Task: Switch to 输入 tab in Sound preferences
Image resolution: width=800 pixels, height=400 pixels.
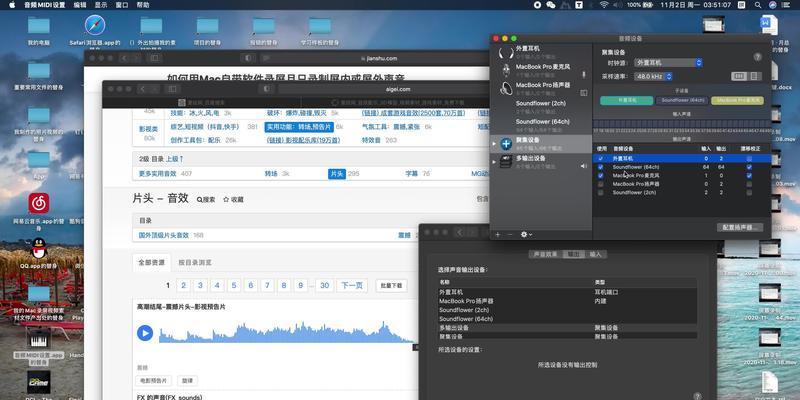Action: point(596,254)
